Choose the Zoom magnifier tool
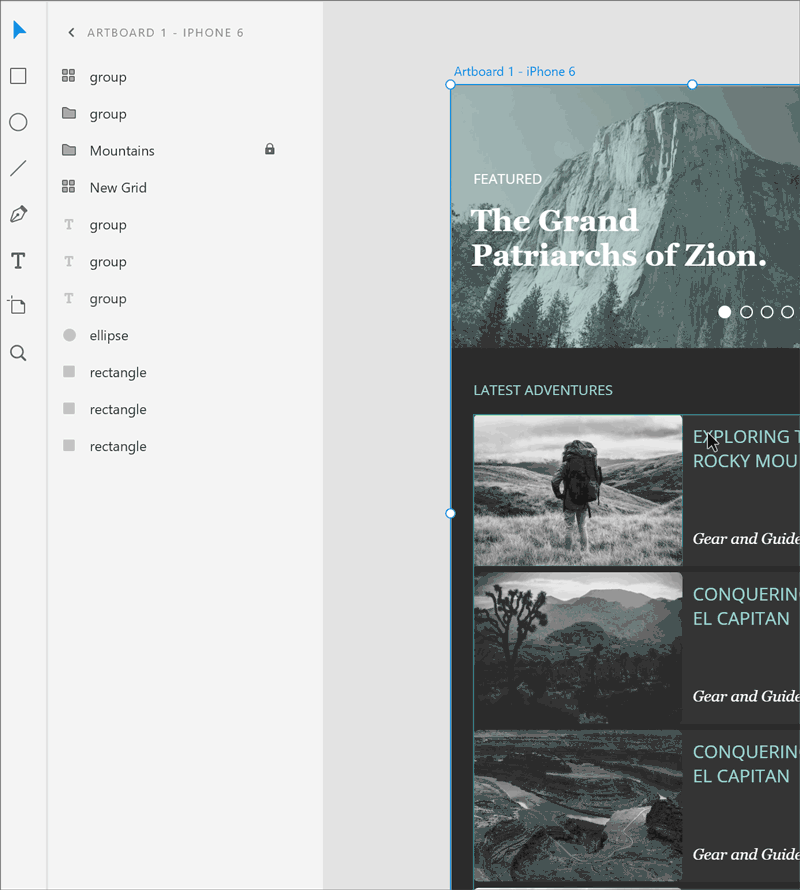800x890 pixels. pos(18,353)
